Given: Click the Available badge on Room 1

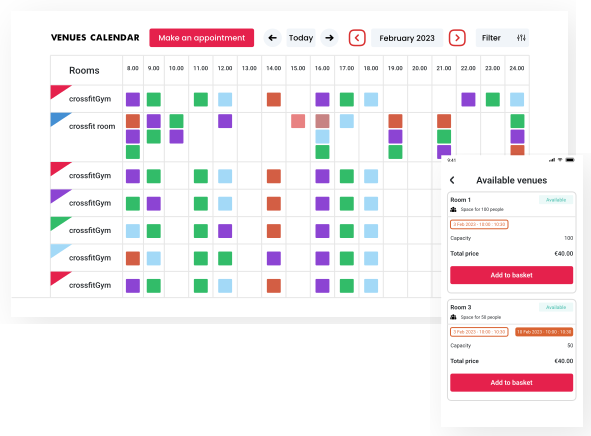Looking at the screenshot, I should (556, 200).
